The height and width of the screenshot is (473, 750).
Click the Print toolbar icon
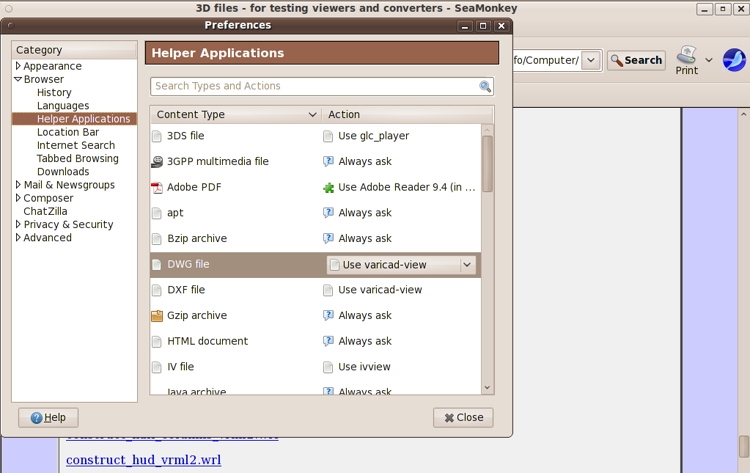[686, 56]
